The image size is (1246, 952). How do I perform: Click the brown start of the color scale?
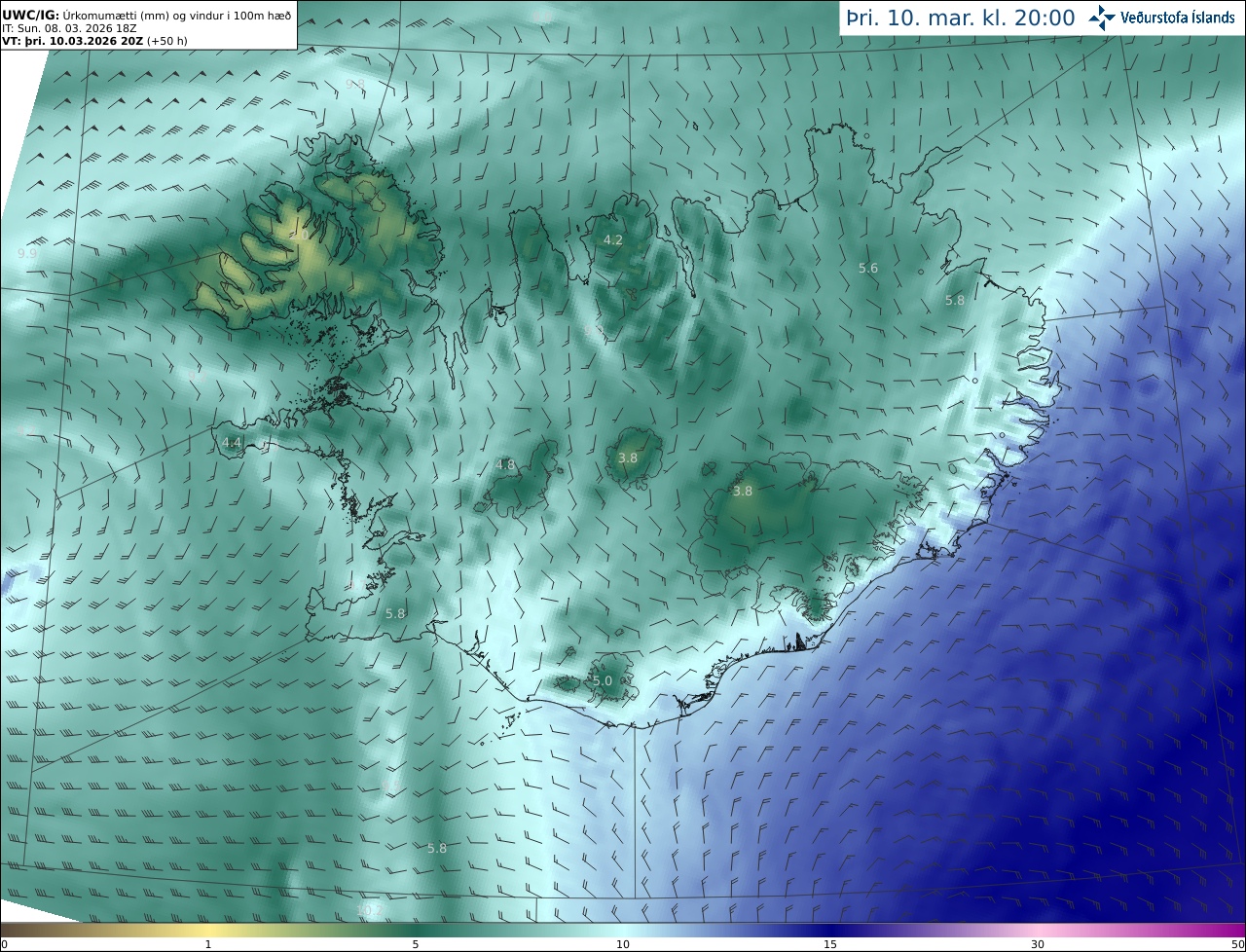(29, 931)
